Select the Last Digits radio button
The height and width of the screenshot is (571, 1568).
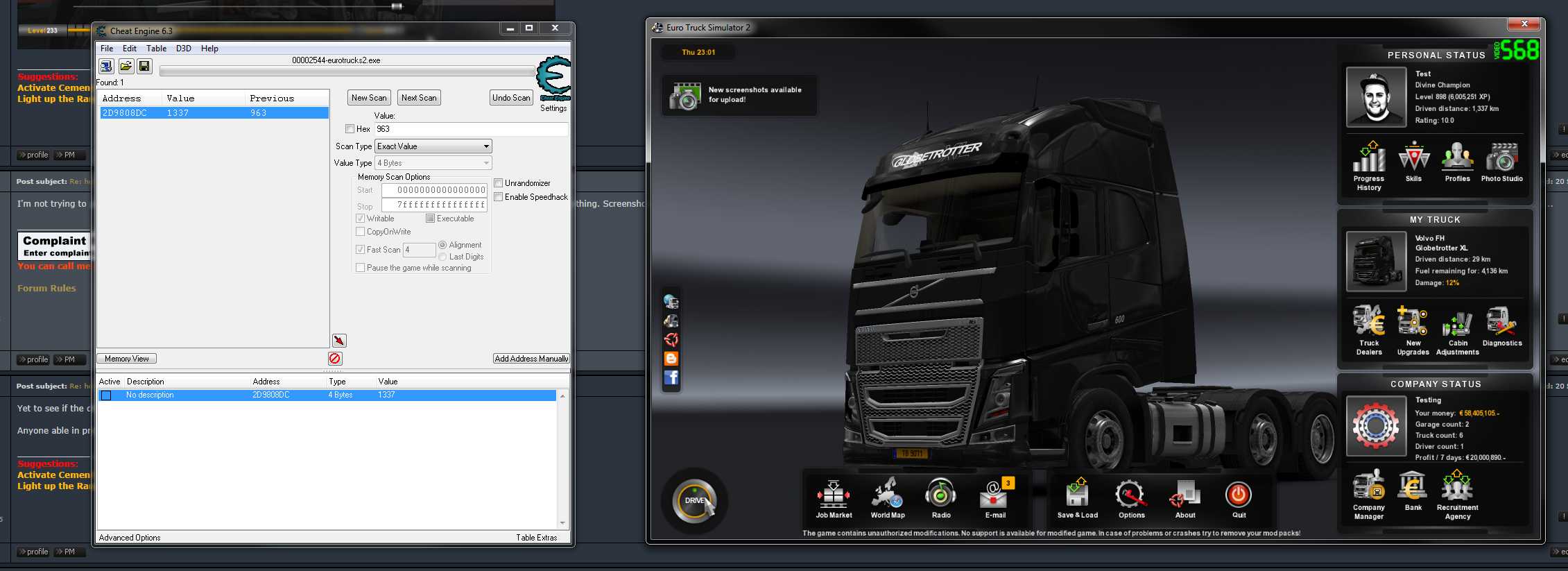pos(442,257)
